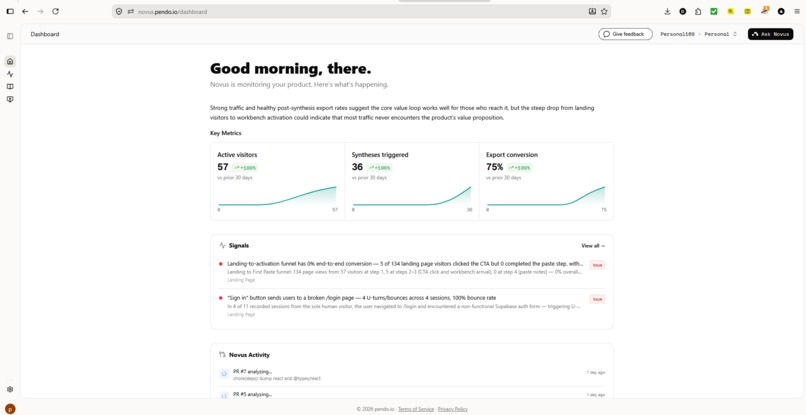This screenshot has height=415, width=806.
Task: Go back with browser back arrow
Action: click(25, 11)
